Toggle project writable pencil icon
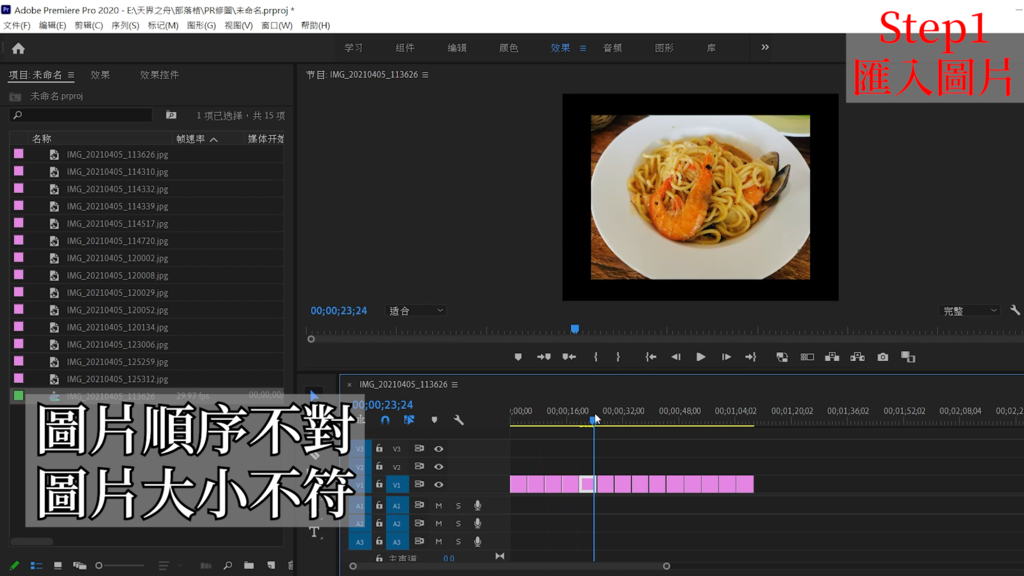This screenshot has height=576, width=1024. (x=14, y=566)
